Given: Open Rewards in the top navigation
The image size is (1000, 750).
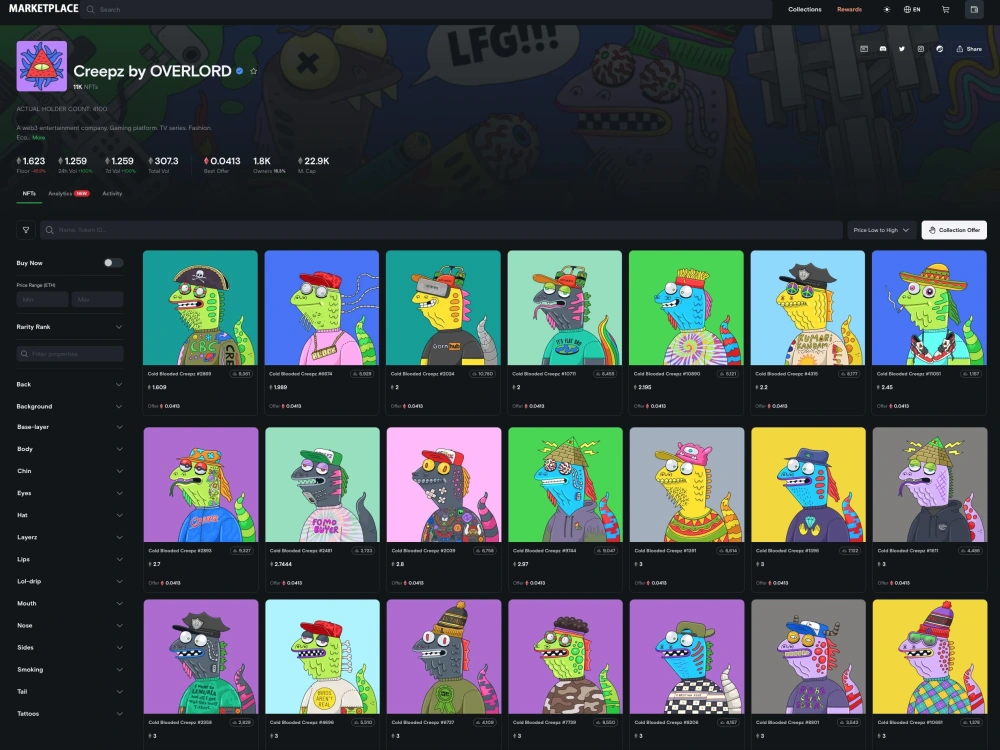Looking at the screenshot, I should pos(849,10).
